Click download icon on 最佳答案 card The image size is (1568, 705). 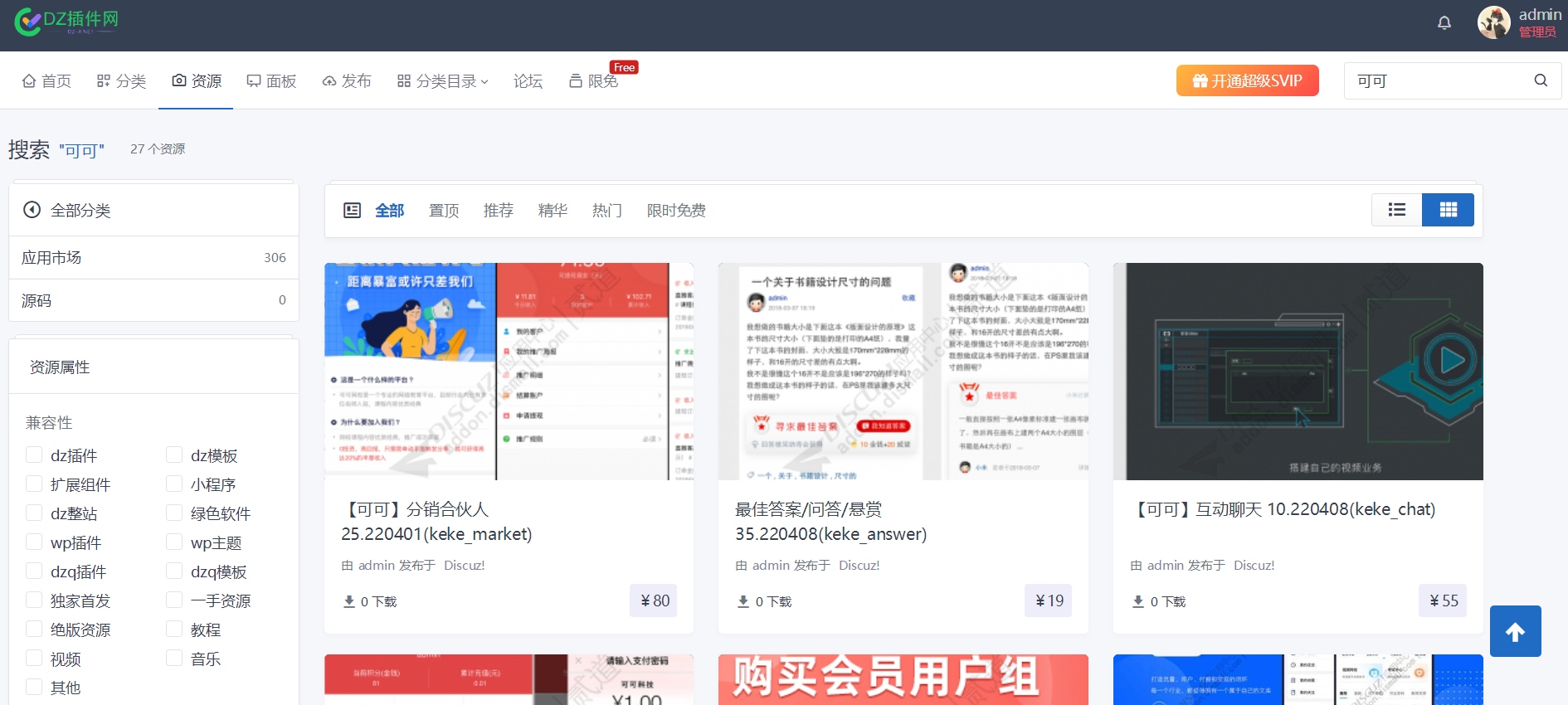tap(743, 601)
